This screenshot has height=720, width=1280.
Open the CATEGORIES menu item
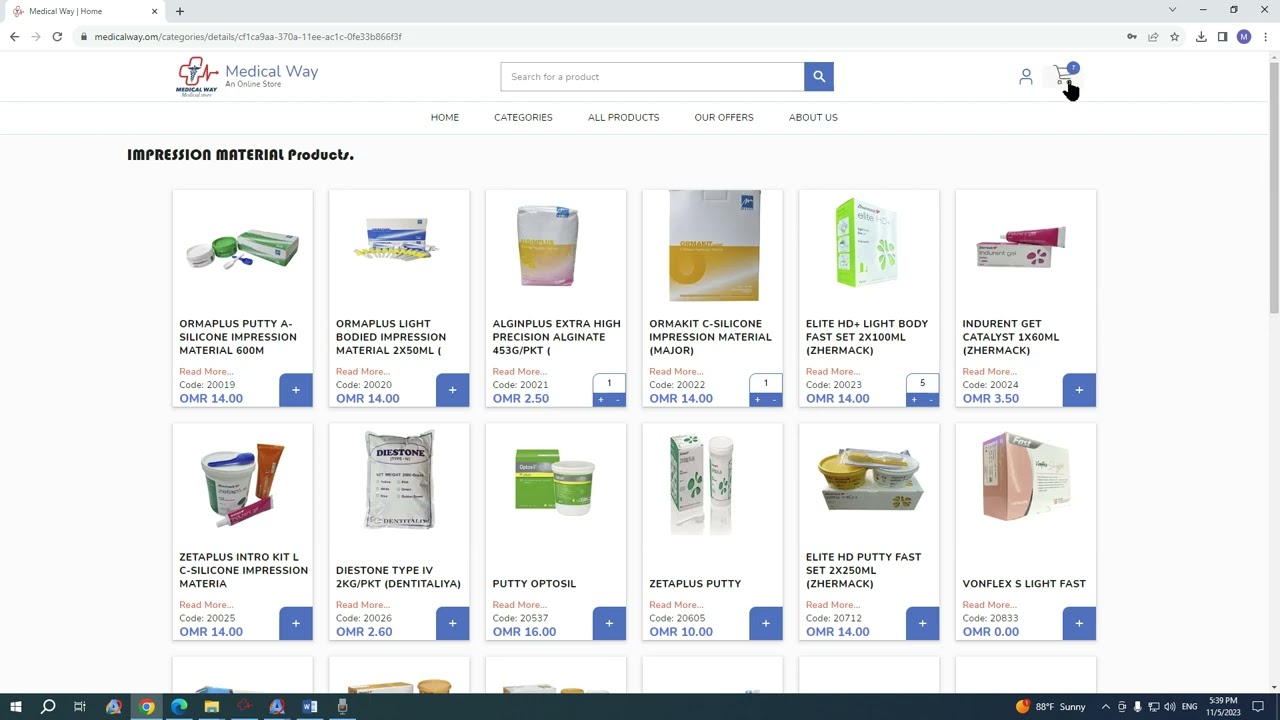(523, 117)
